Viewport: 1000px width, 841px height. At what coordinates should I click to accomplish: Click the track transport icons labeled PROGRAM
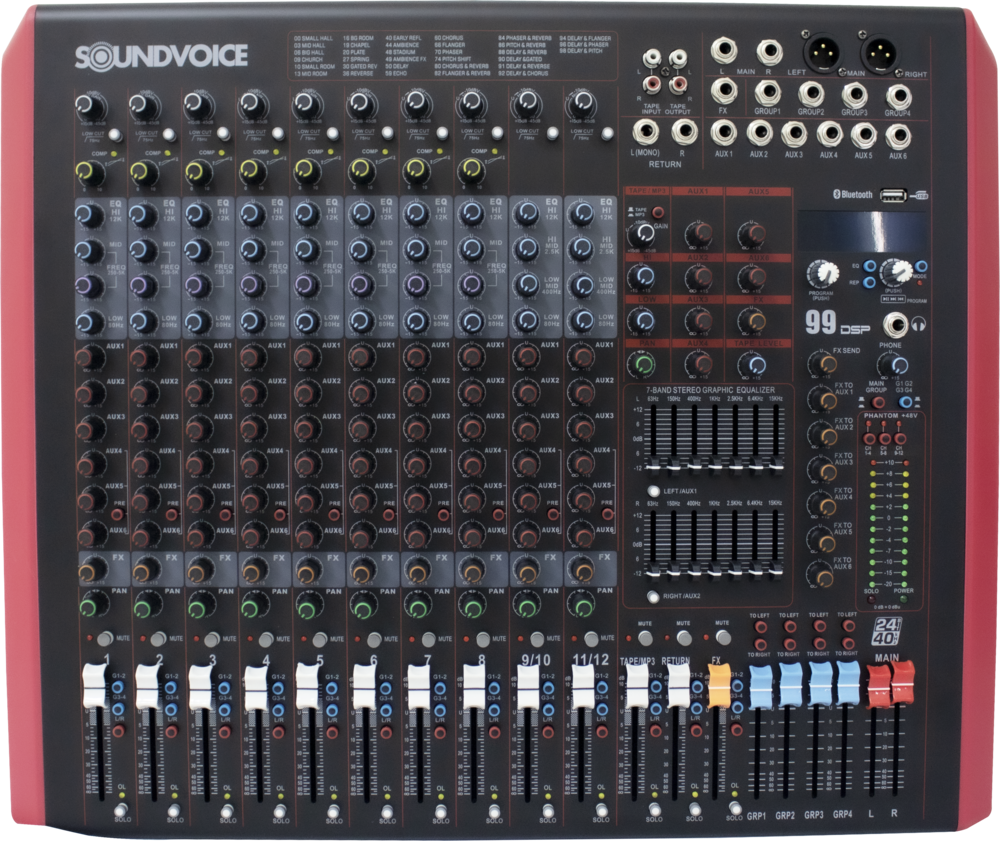(x=893, y=298)
